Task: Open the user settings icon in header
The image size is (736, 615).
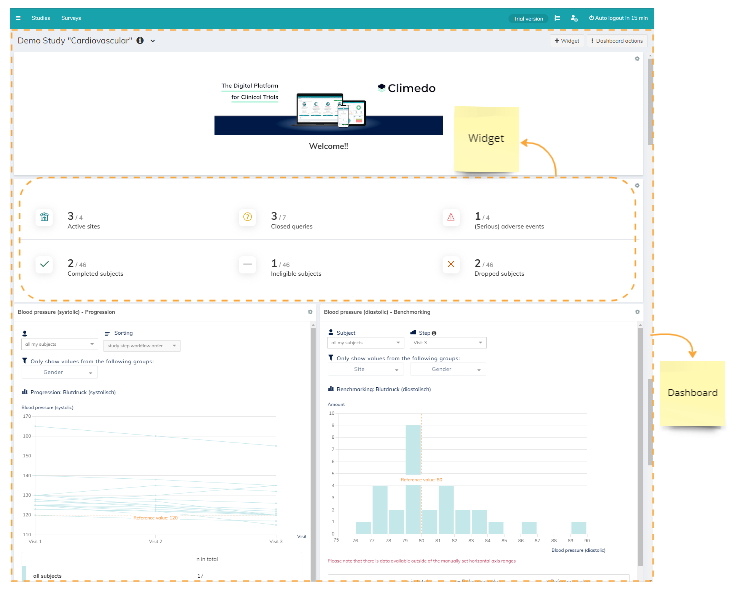Action: pyautogui.click(x=574, y=18)
